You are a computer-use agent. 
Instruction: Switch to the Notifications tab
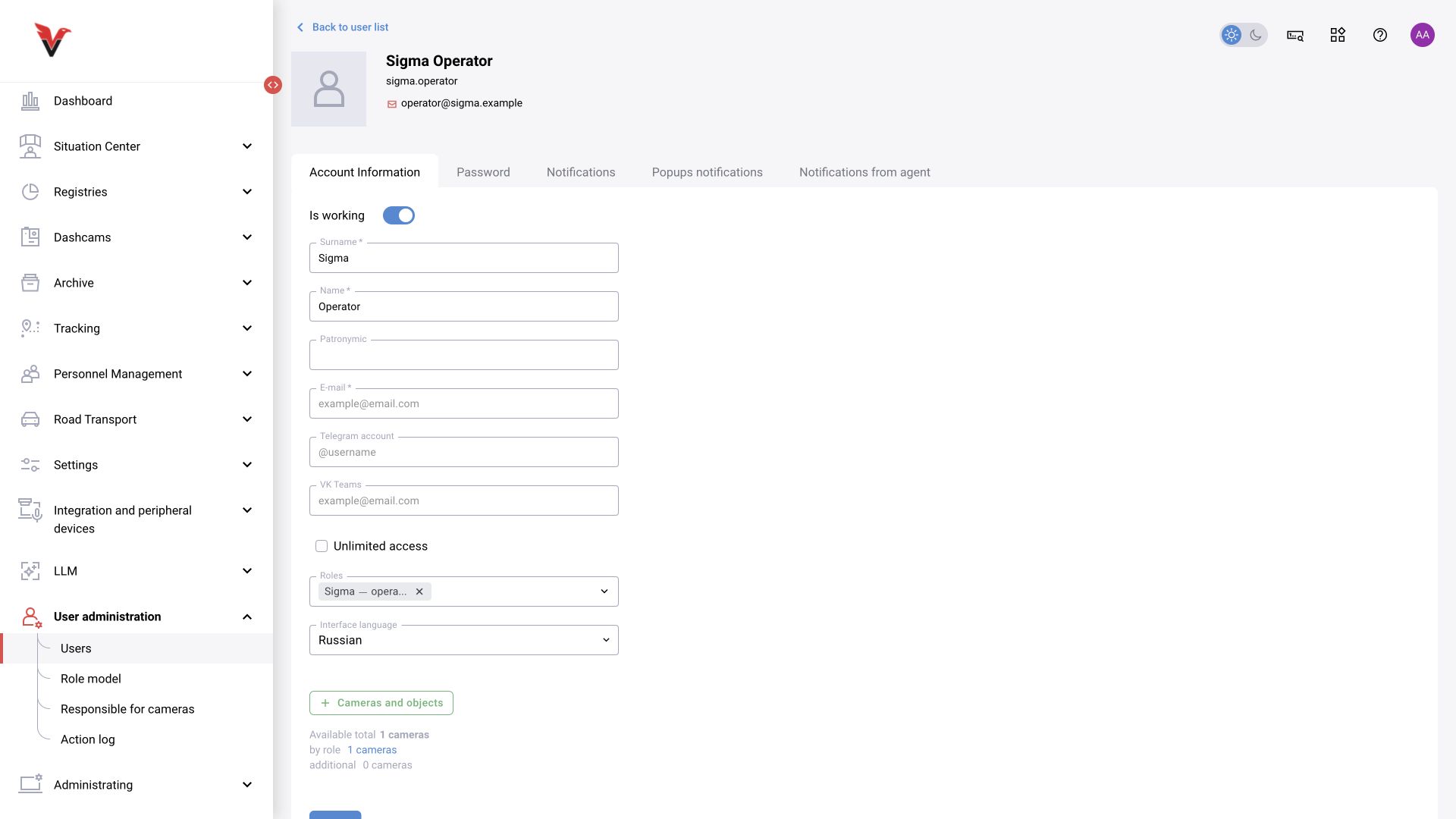(581, 172)
